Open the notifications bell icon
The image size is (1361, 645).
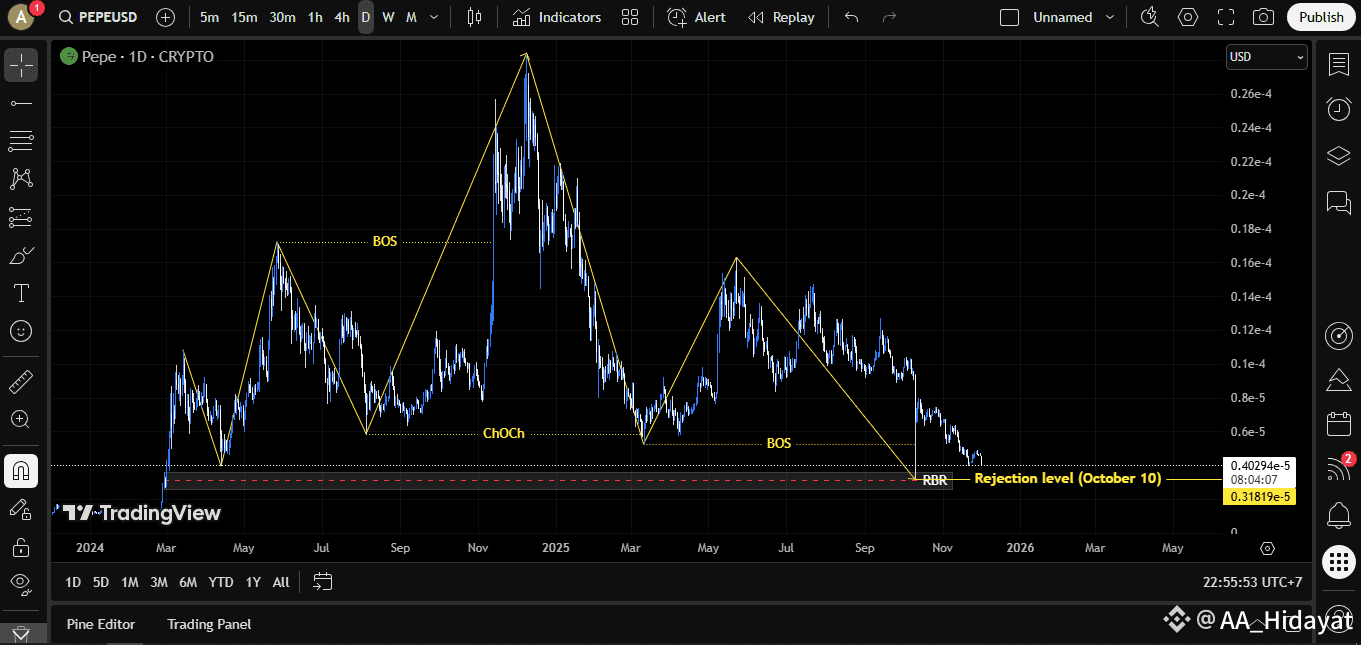coord(1338,516)
